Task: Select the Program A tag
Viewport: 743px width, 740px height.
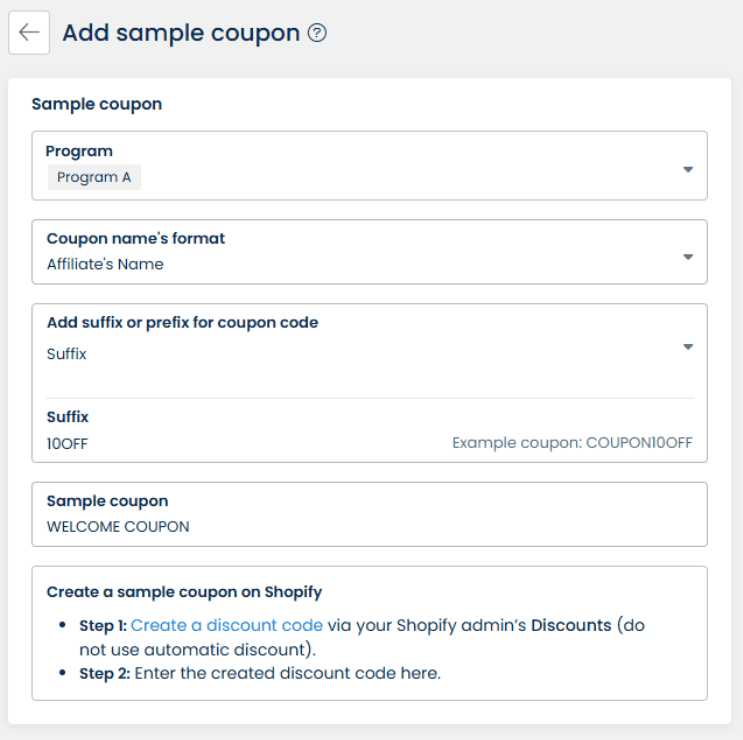Action: (95, 178)
